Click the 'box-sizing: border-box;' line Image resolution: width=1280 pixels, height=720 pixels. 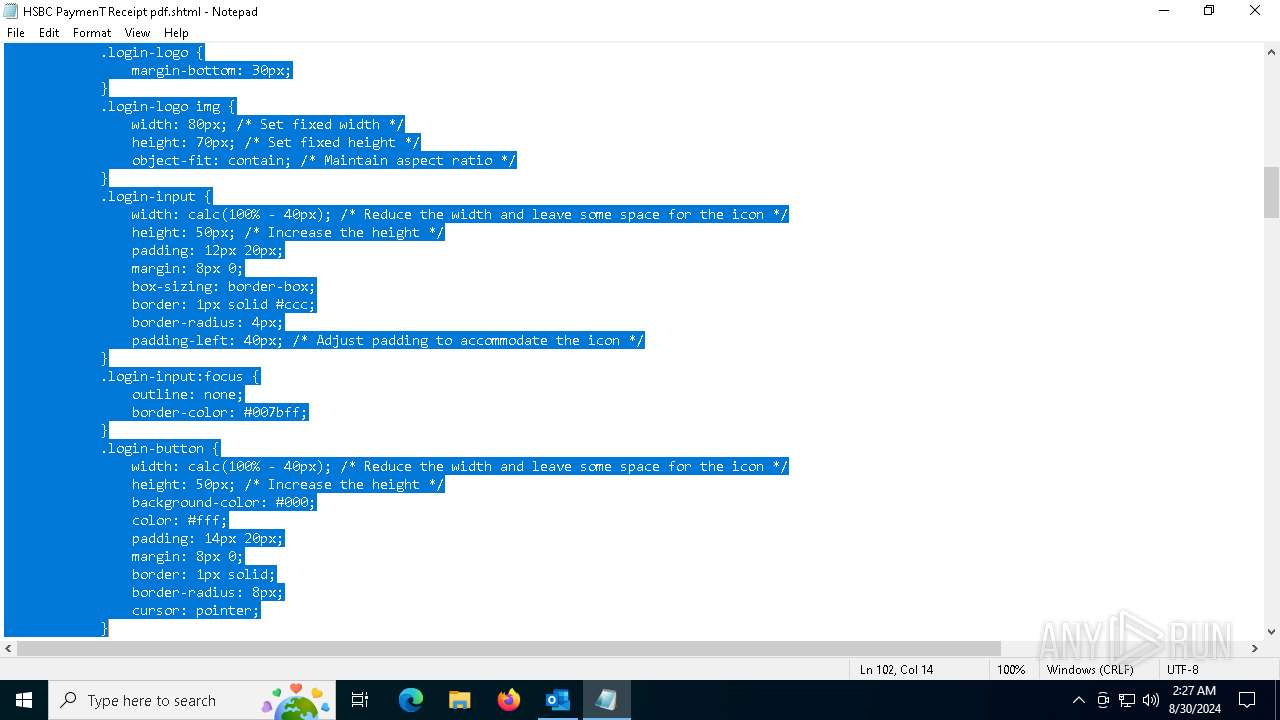224,286
